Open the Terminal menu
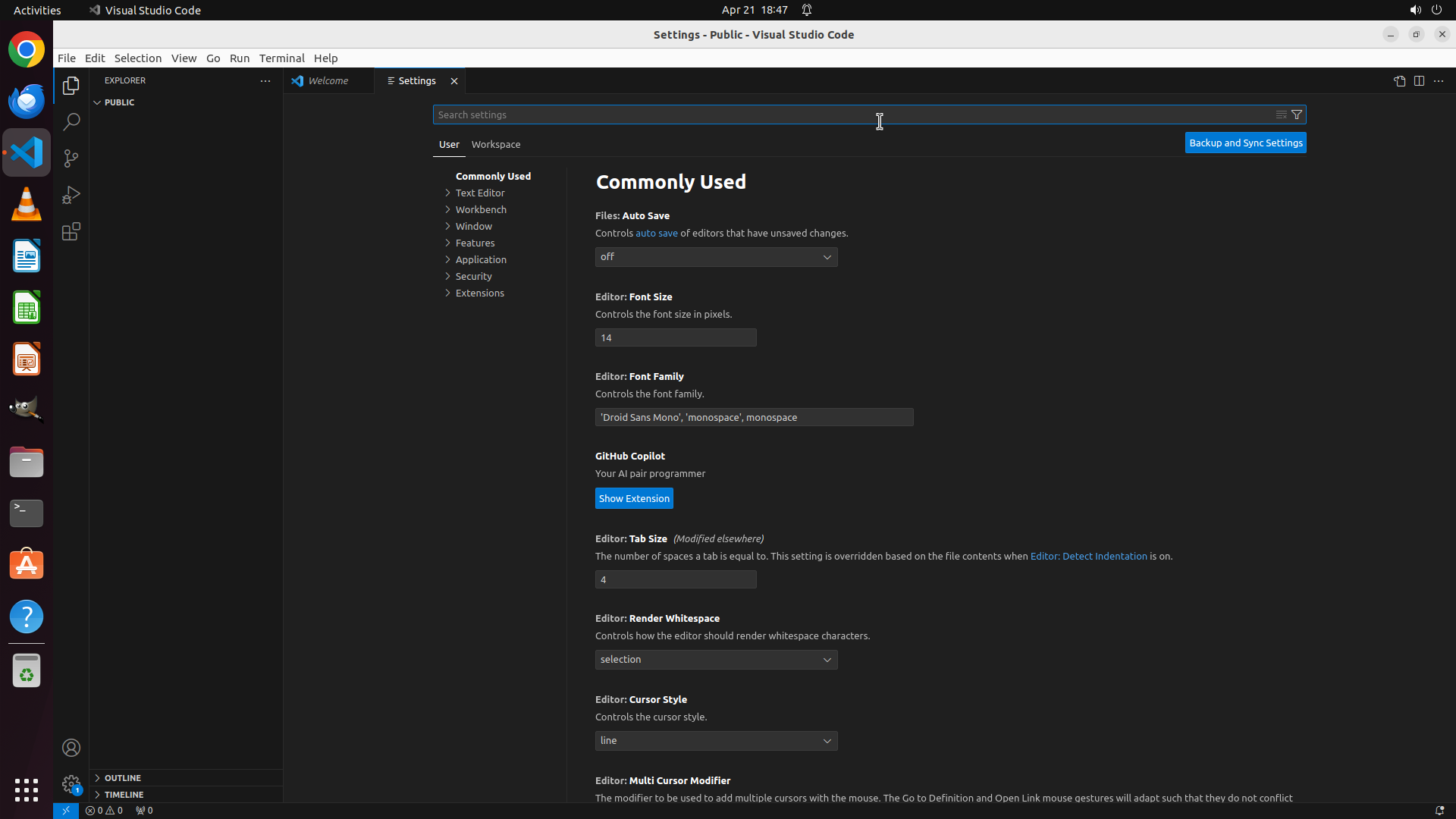Viewport: 1456px width, 819px height. [x=281, y=58]
